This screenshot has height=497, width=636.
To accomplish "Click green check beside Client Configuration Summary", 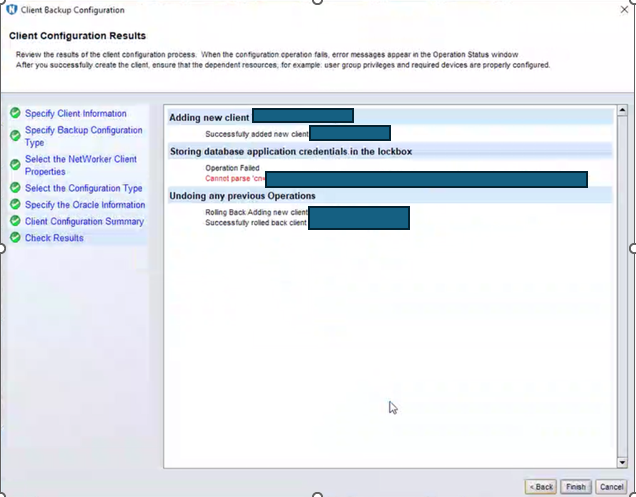I will click(15, 221).
